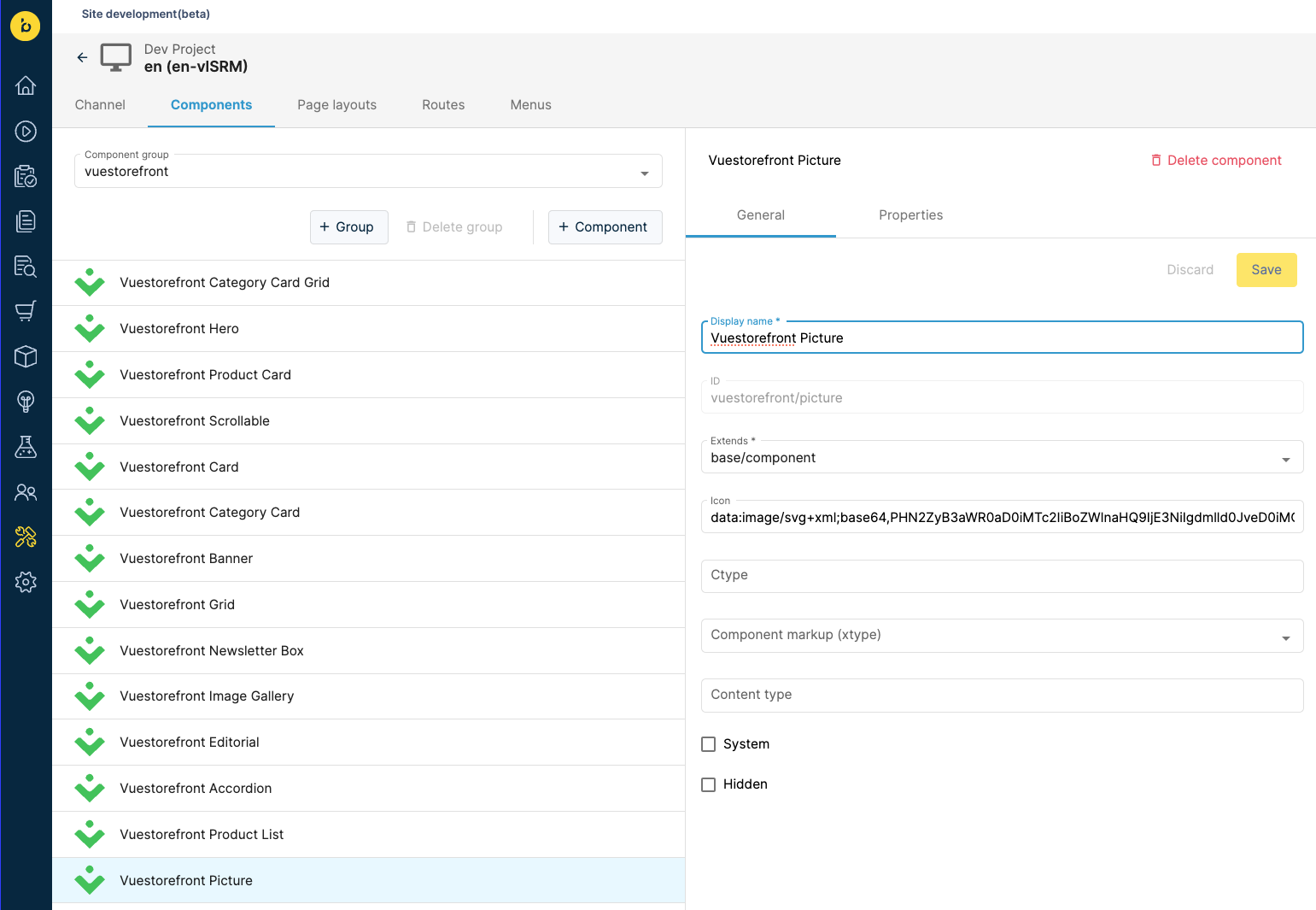Screen dimensions: 1316x910
Task: Enable the System checkbox
Action: [x=708, y=744]
